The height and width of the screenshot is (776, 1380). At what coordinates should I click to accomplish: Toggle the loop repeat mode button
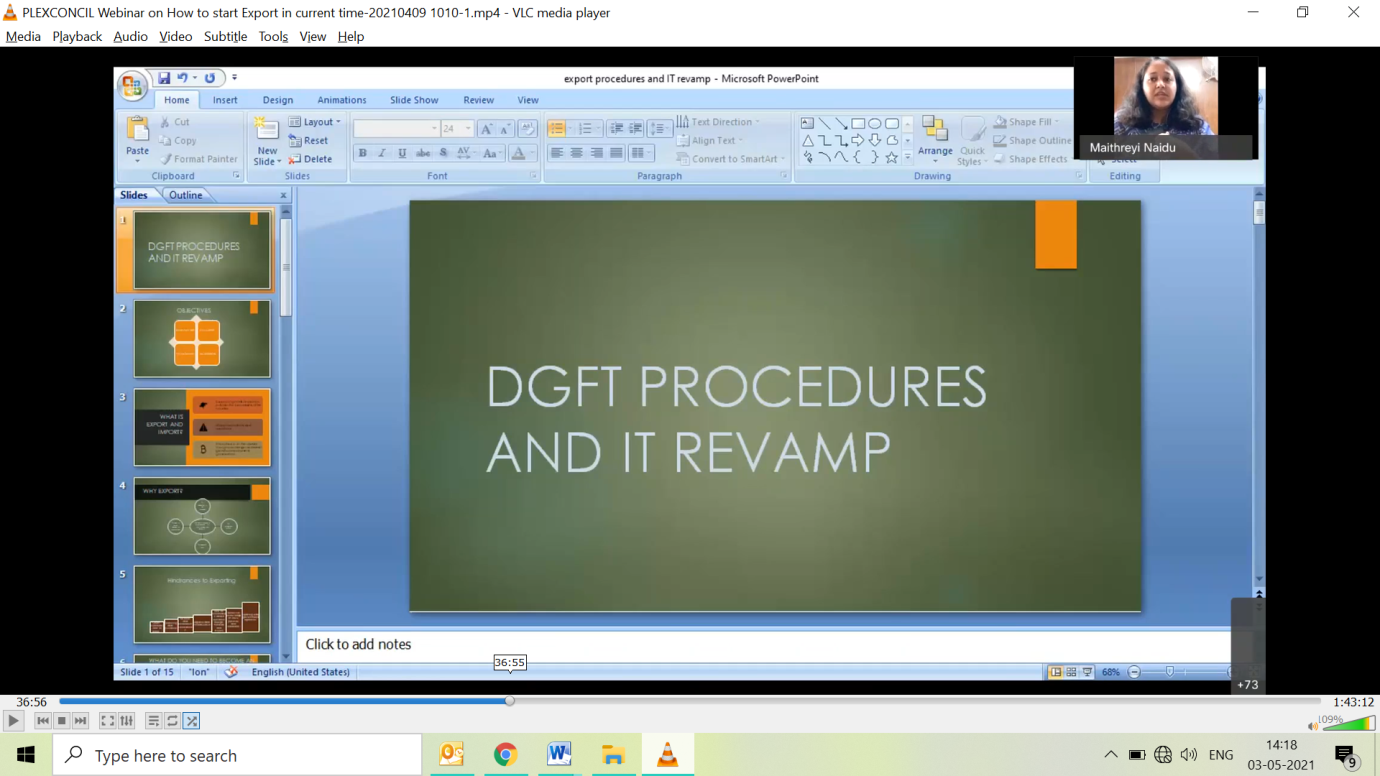(172, 721)
